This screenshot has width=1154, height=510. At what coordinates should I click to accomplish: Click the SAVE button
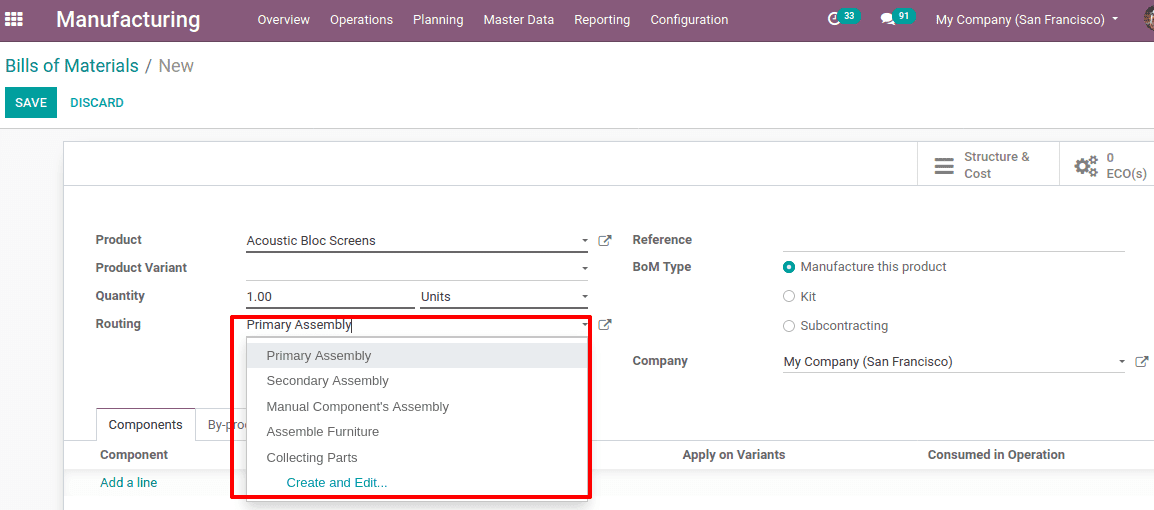coord(31,103)
